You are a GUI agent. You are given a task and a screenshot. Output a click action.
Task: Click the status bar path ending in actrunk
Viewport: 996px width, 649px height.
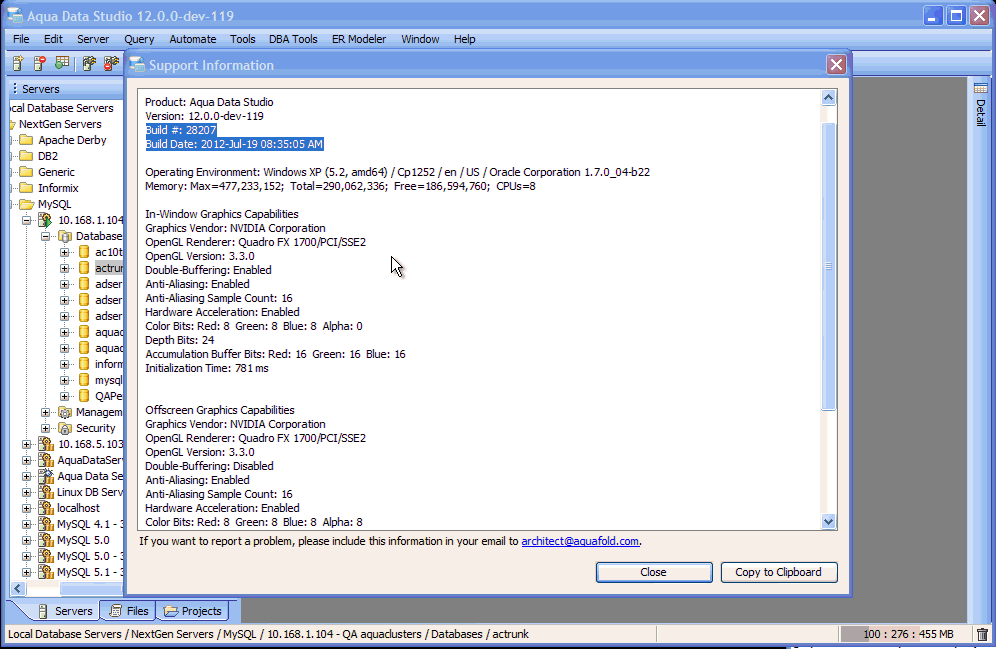pos(268,634)
